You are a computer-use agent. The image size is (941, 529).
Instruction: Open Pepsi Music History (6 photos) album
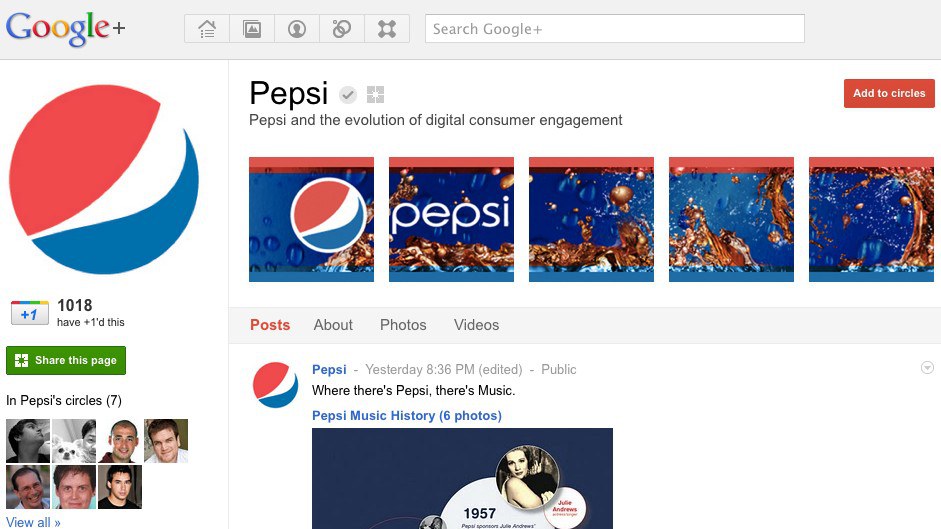pos(407,416)
